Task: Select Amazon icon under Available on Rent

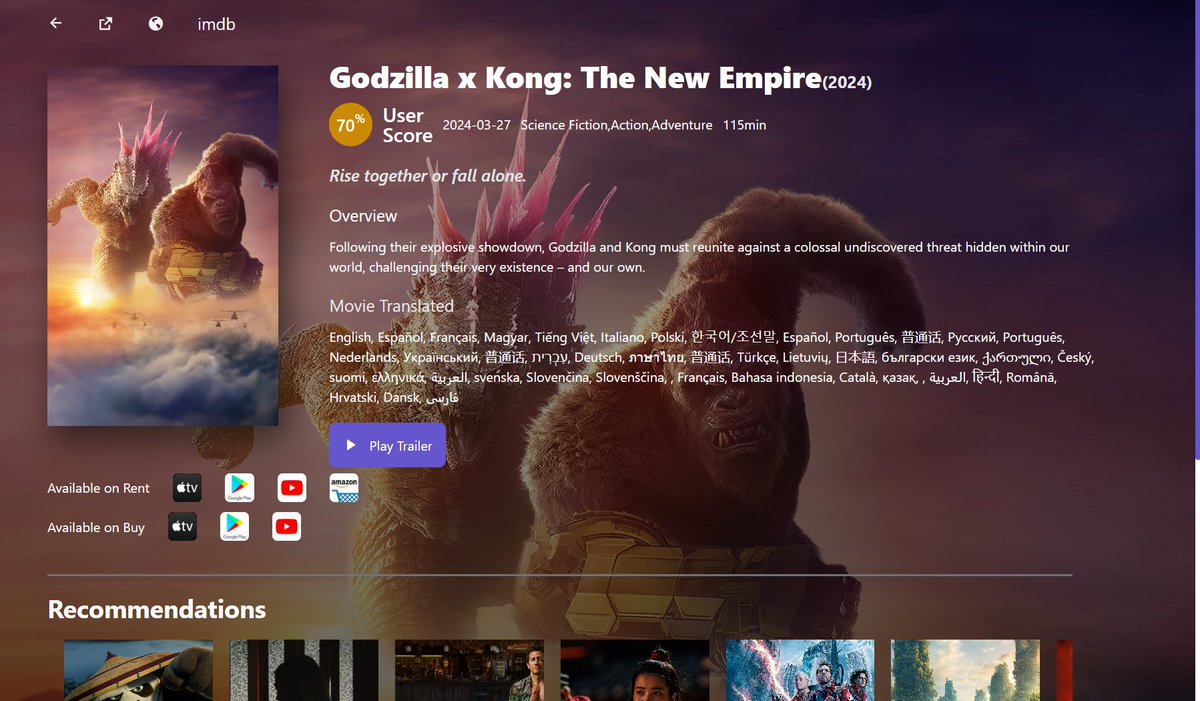Action: point(344,488)
